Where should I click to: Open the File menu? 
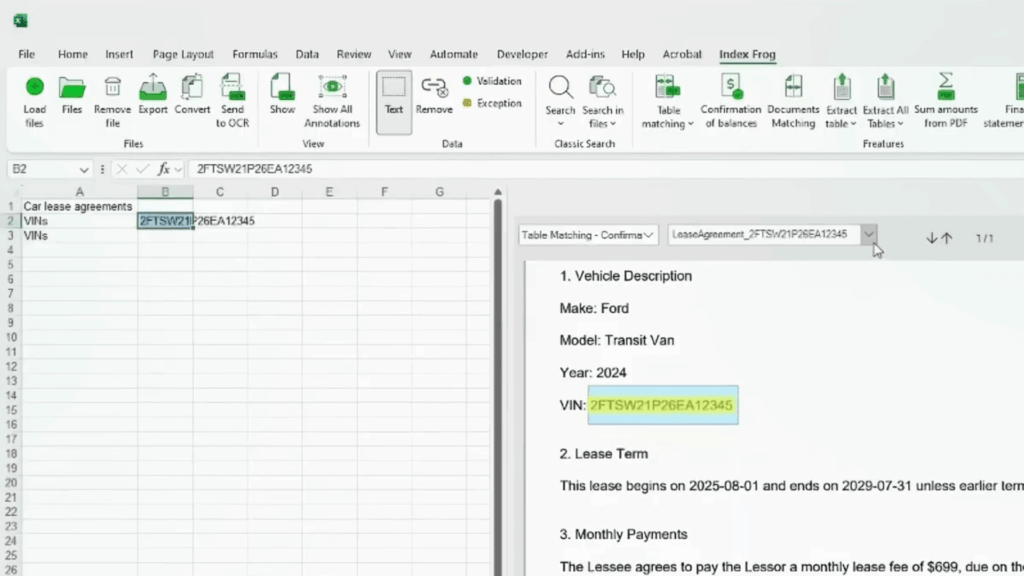click(27, 54)
